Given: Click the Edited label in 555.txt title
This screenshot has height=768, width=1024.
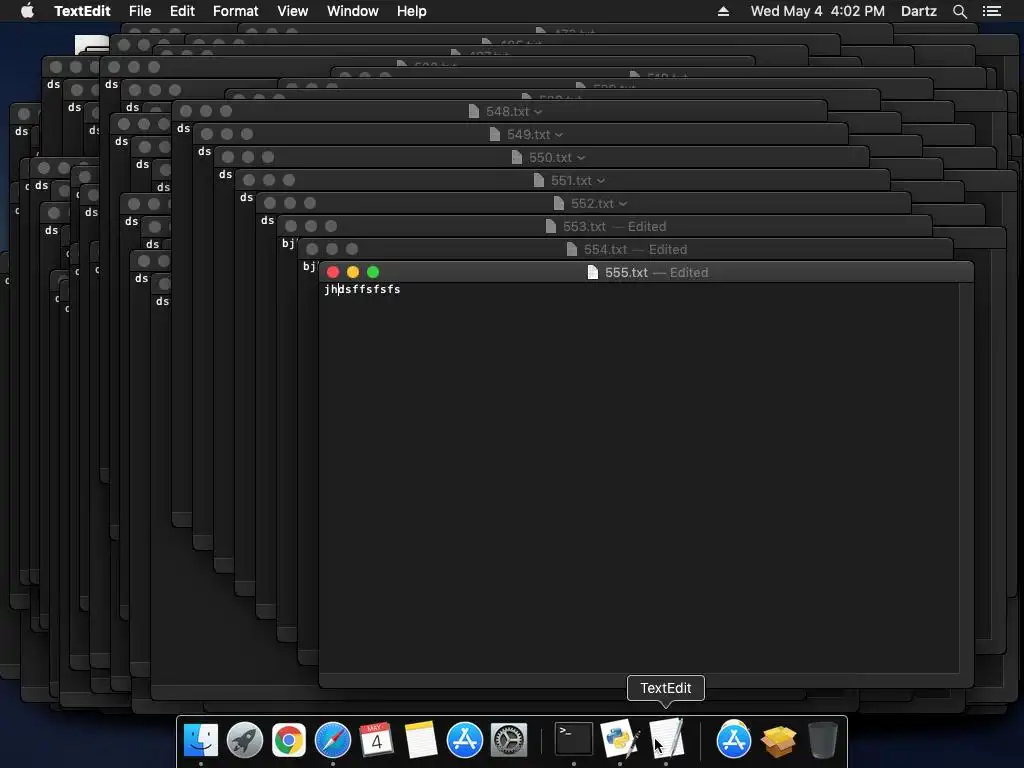Looking at the screenshot, I should point(689,272).
